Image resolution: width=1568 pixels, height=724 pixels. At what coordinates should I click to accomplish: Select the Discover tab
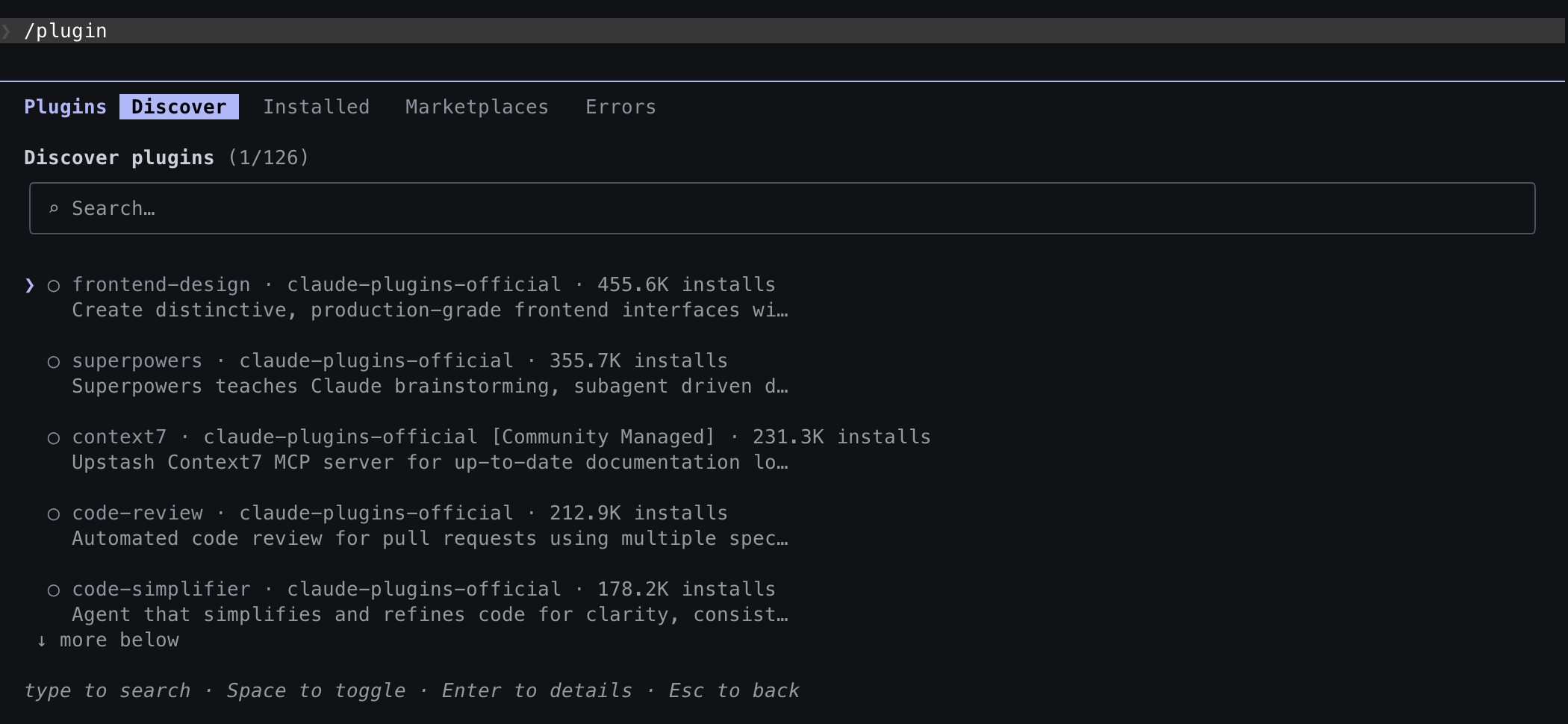[179, 107]
